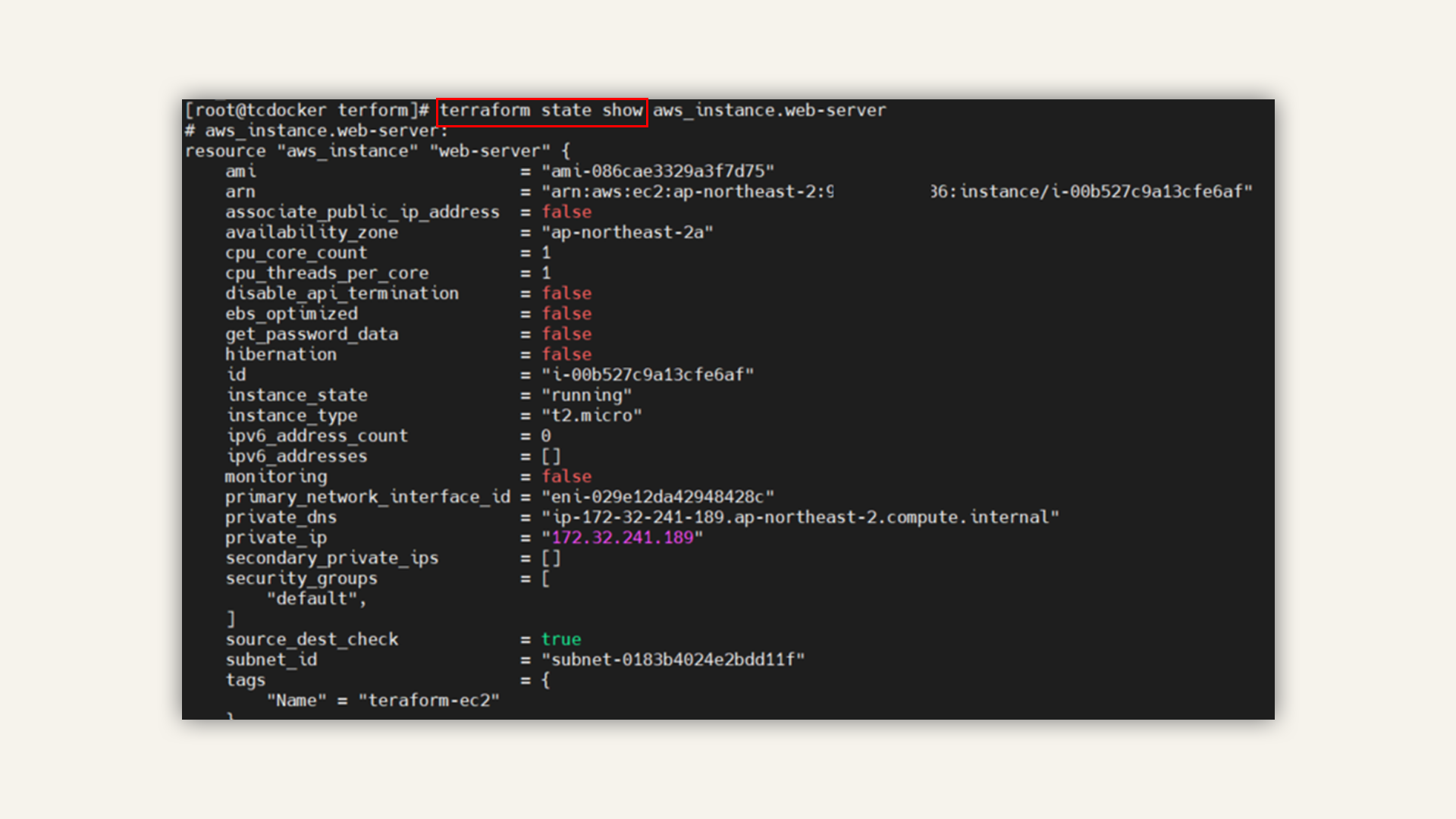Click the line 'resource "aws_instance" "web-server" {'
The image size is (1456, 819).
[377, 152]
